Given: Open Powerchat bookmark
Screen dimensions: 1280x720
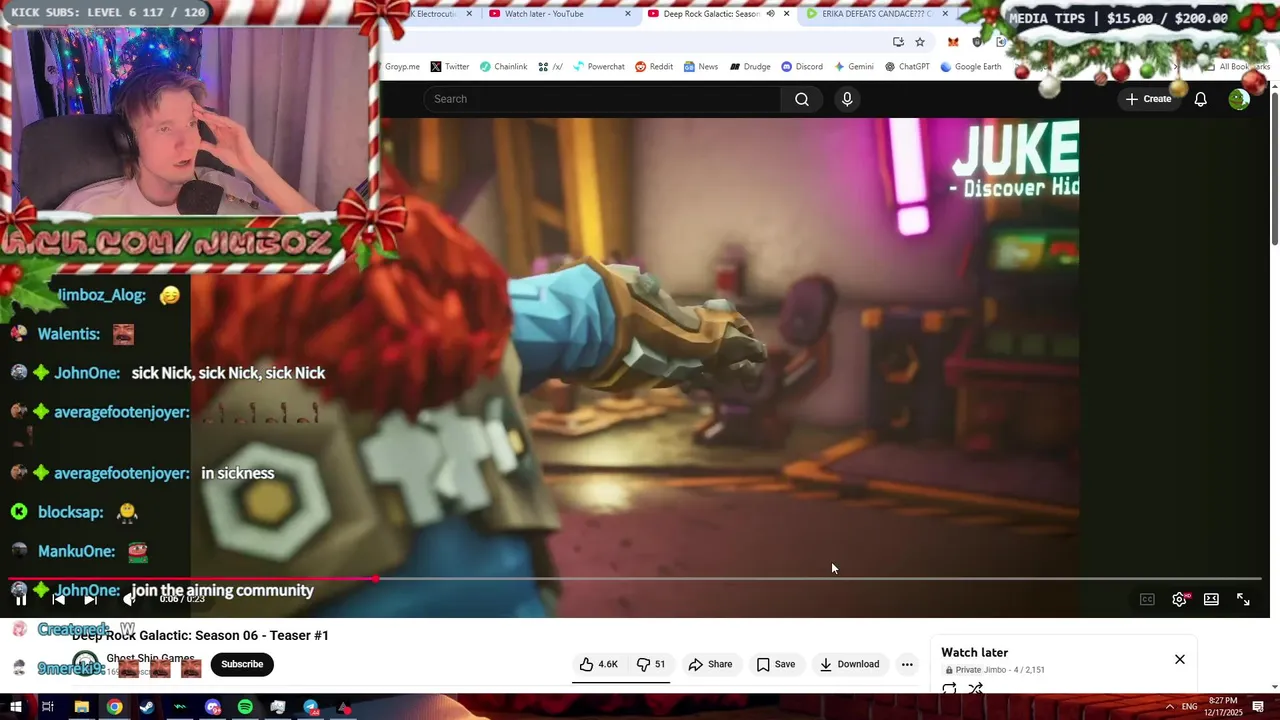Looking at the screenshot, I should coord(599,67).
